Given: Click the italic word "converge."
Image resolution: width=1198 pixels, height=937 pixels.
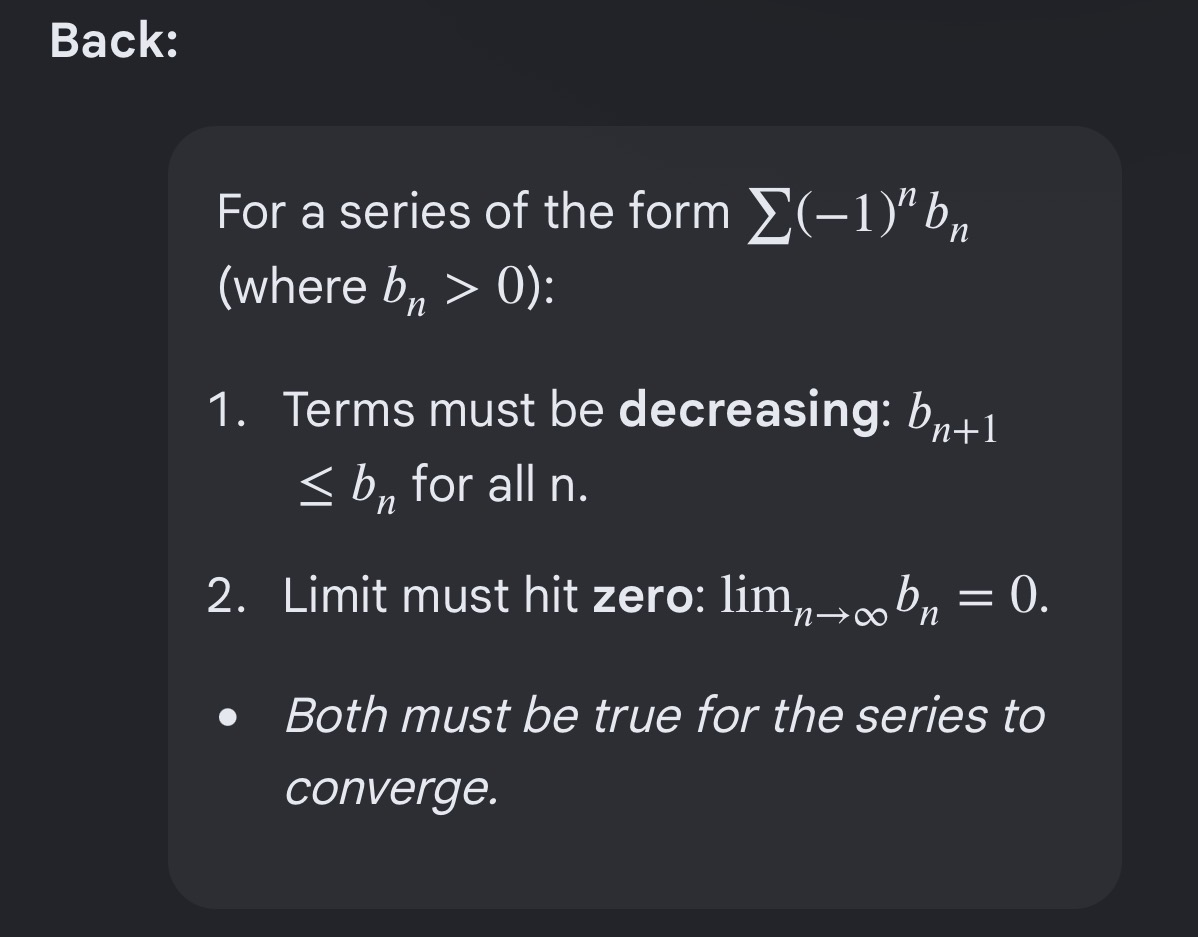Looking at the screenshot, I should (391, 789).
